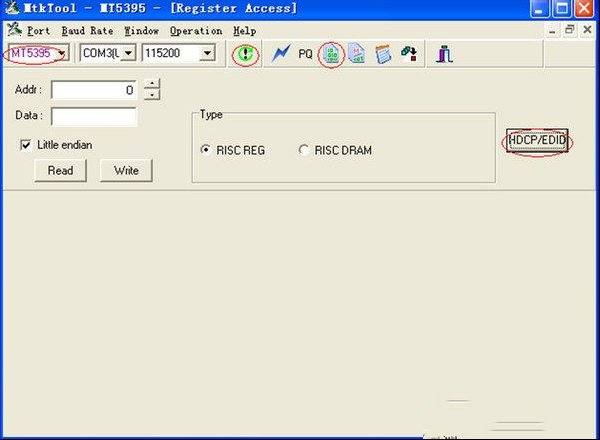
Task: Open the MT5395 chip dropdown
Action: tap(62, 53)
